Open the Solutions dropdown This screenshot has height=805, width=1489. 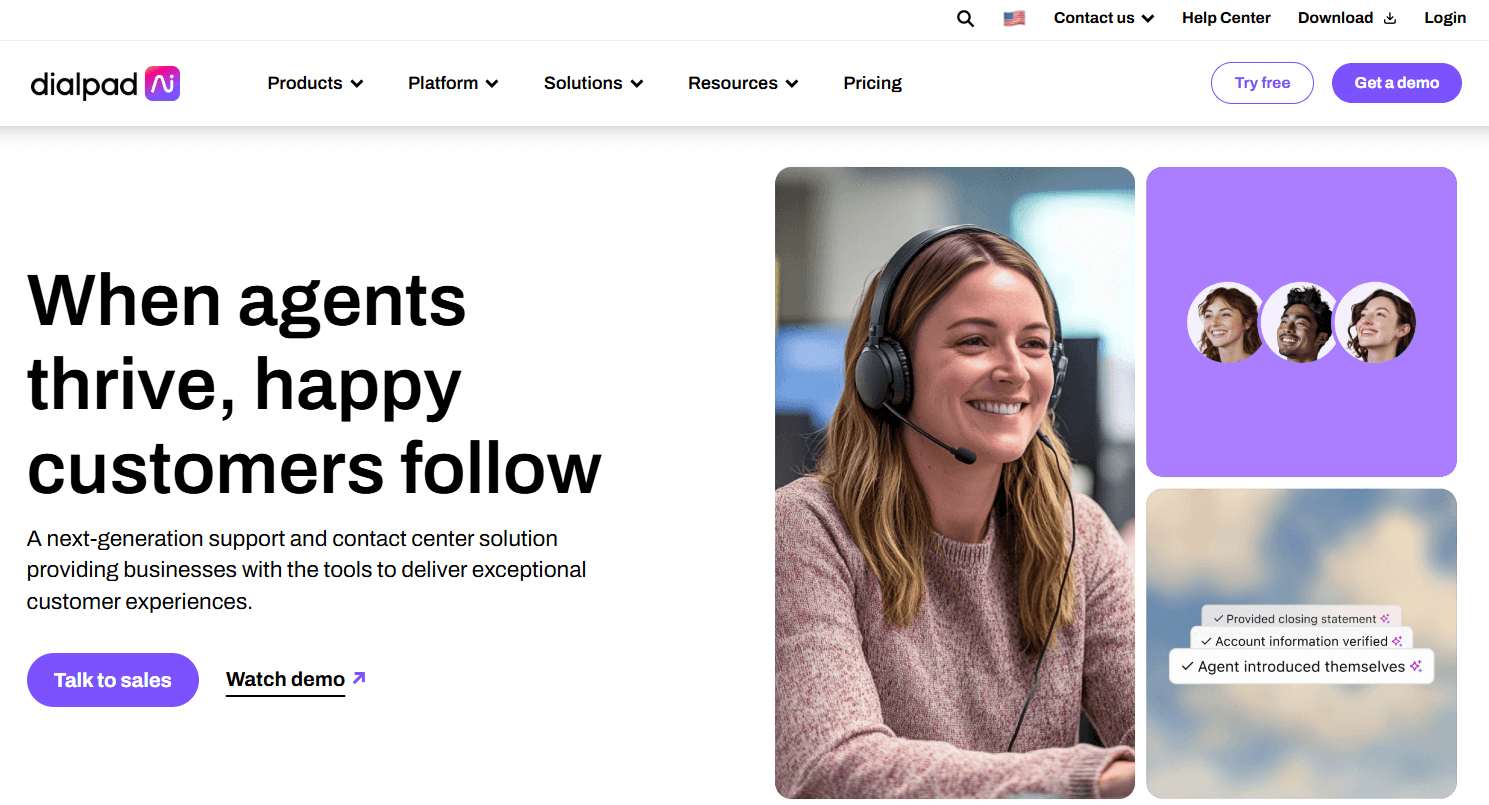pos(592,83)
